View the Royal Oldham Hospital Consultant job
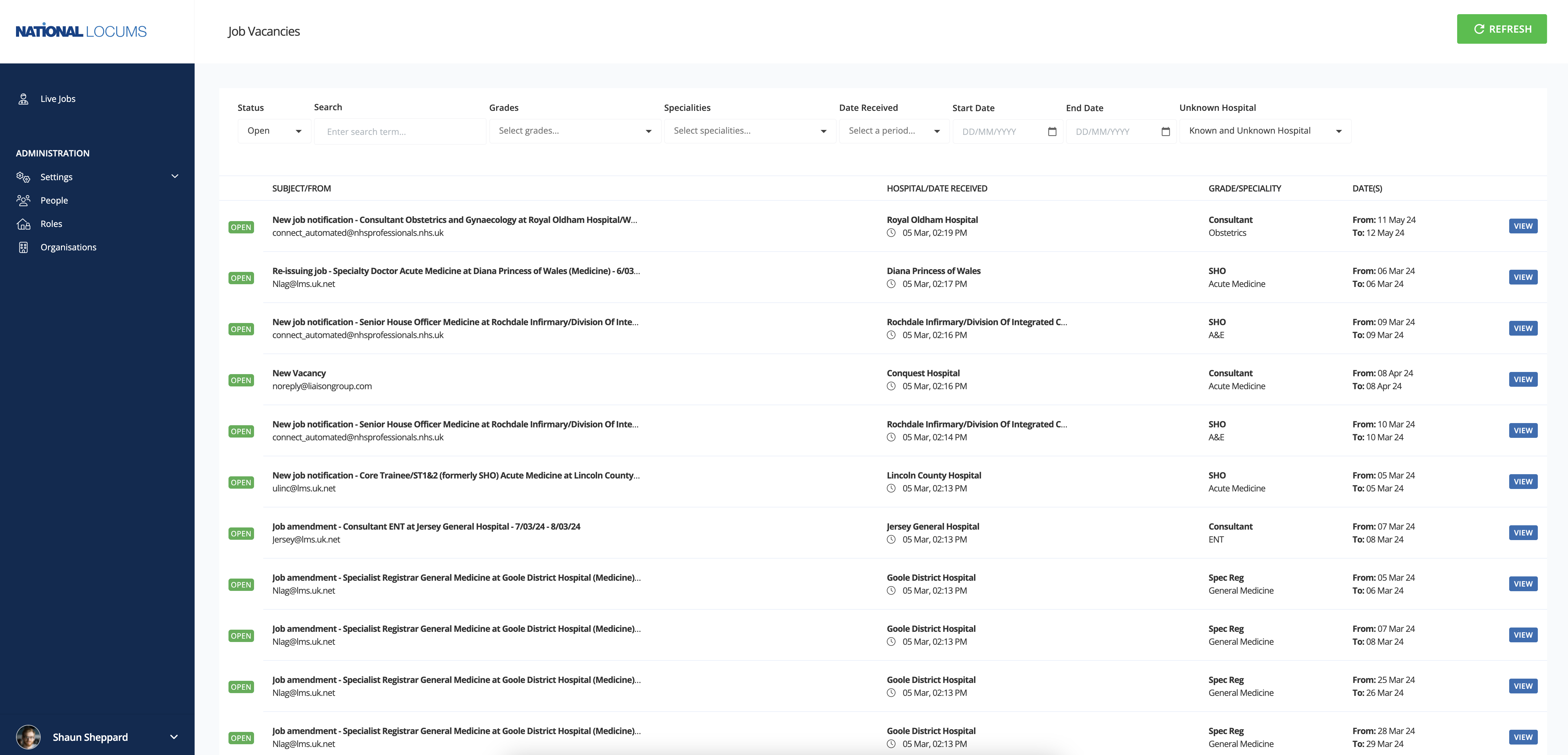 click(1523, 226)
